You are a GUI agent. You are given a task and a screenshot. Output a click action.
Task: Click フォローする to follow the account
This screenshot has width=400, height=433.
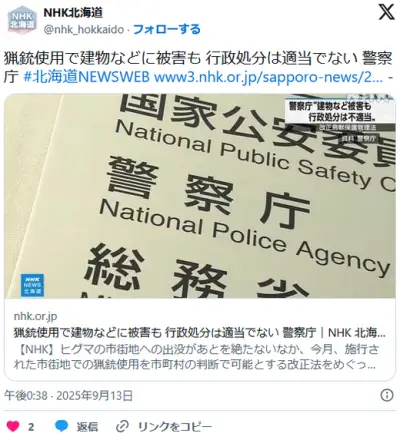point(167,29)
